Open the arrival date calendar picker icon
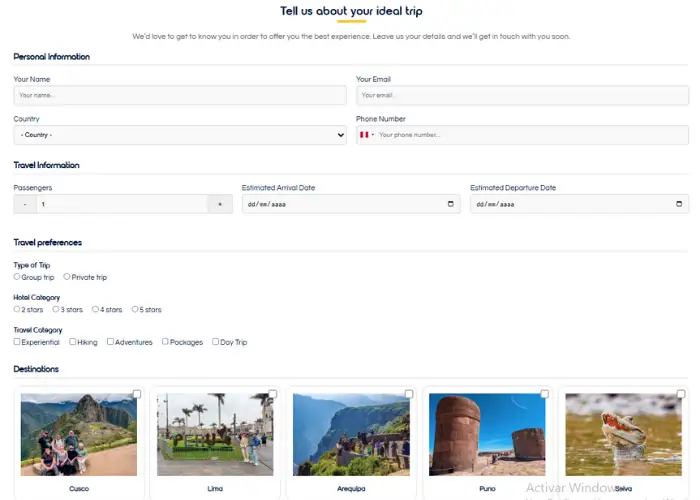700x500 pixels. tap(450, 204)
